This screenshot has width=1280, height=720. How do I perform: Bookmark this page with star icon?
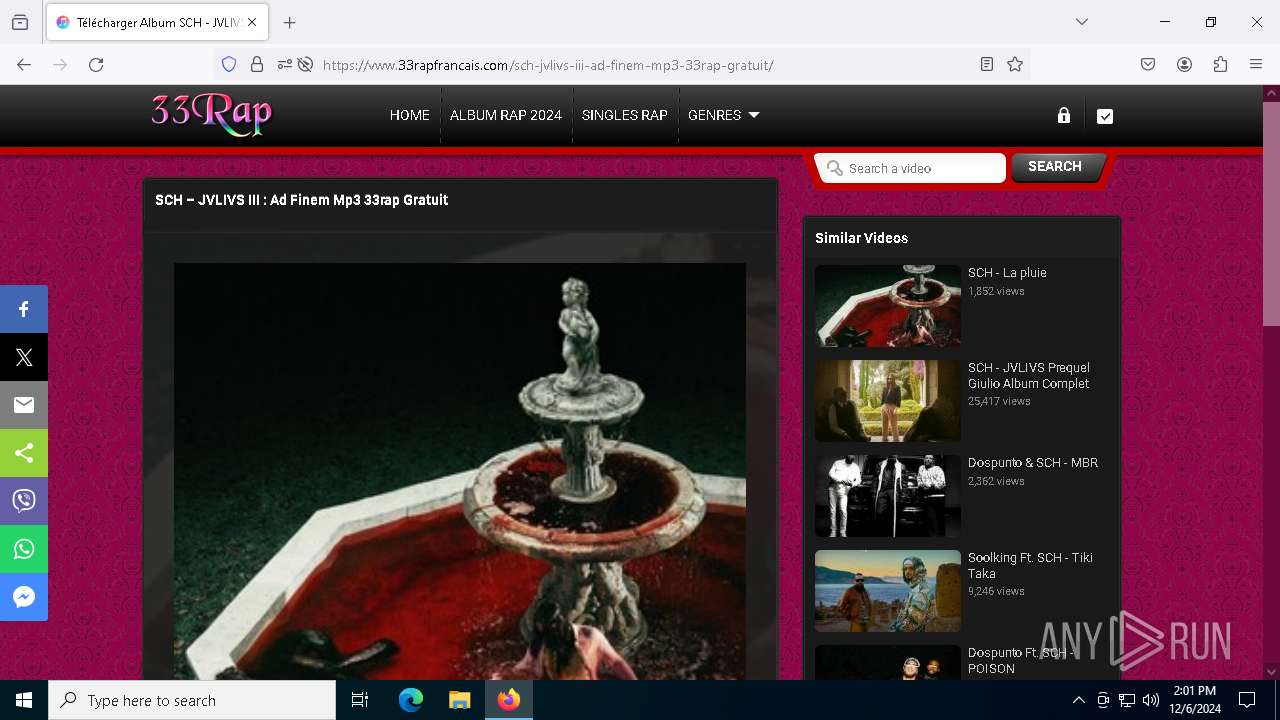1015,65
